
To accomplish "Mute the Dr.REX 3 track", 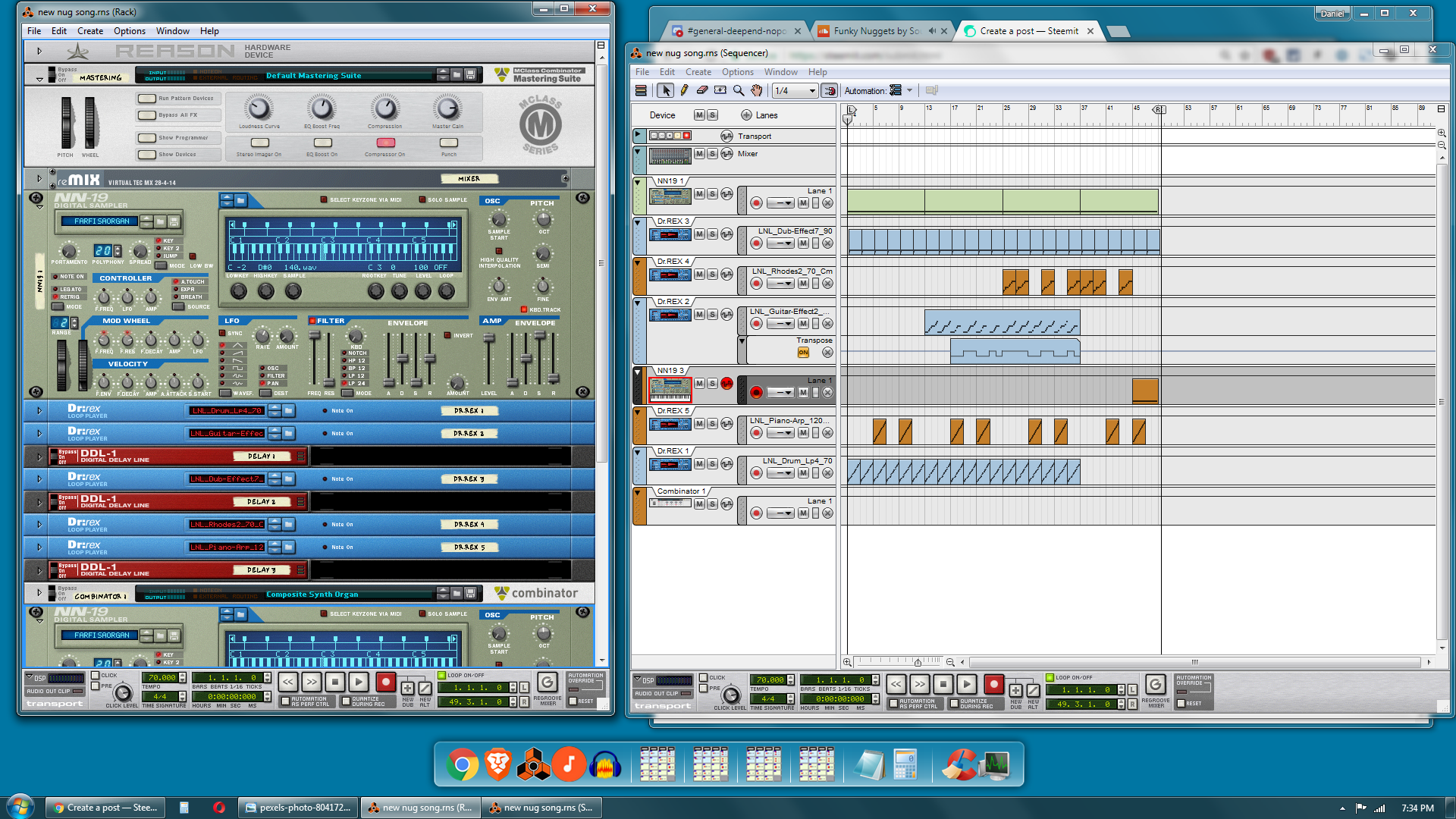I will tap(699, 234).
